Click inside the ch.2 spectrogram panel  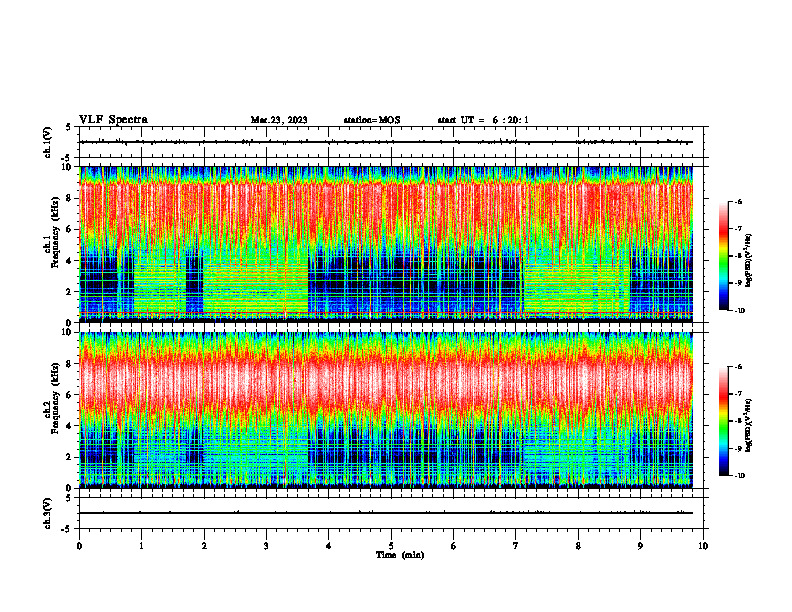pos(386,410)
